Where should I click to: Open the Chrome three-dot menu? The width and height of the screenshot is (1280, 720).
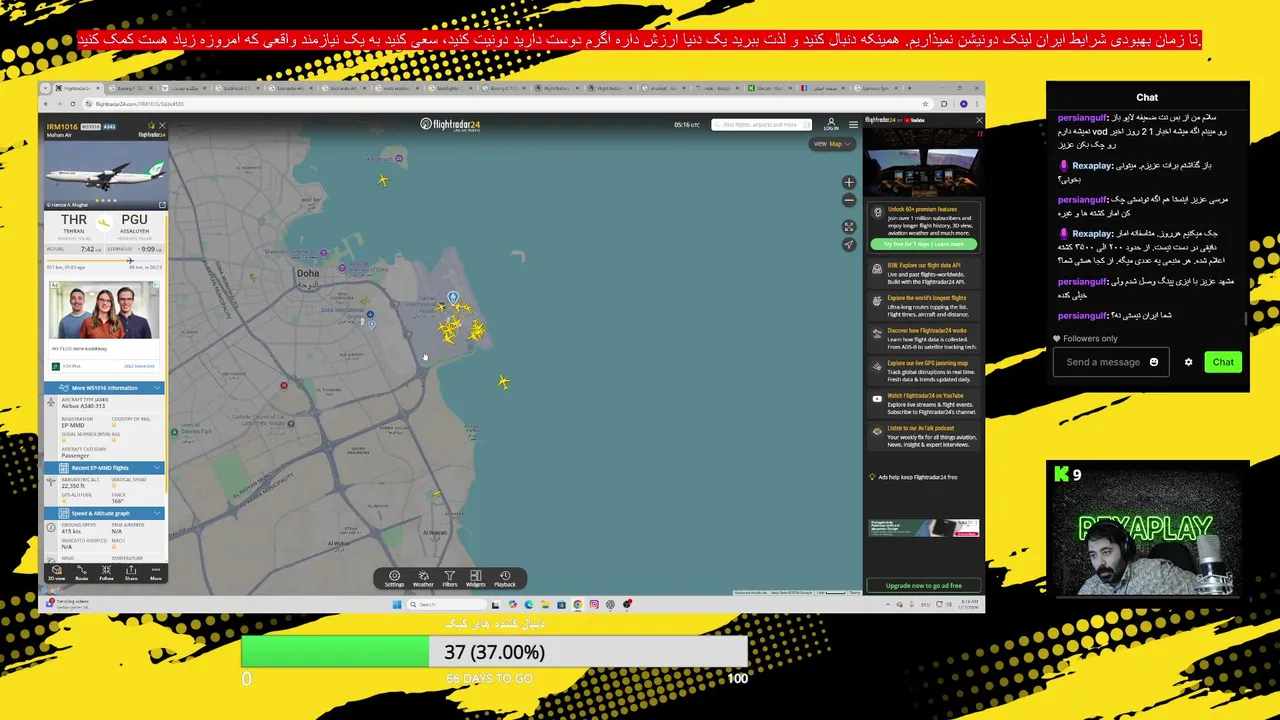point(978,104)
